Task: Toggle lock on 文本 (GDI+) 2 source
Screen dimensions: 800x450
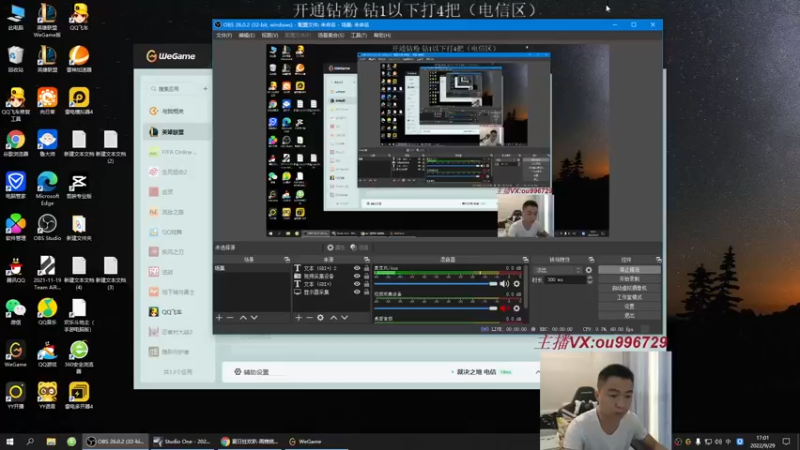Action: pos(366,268)
